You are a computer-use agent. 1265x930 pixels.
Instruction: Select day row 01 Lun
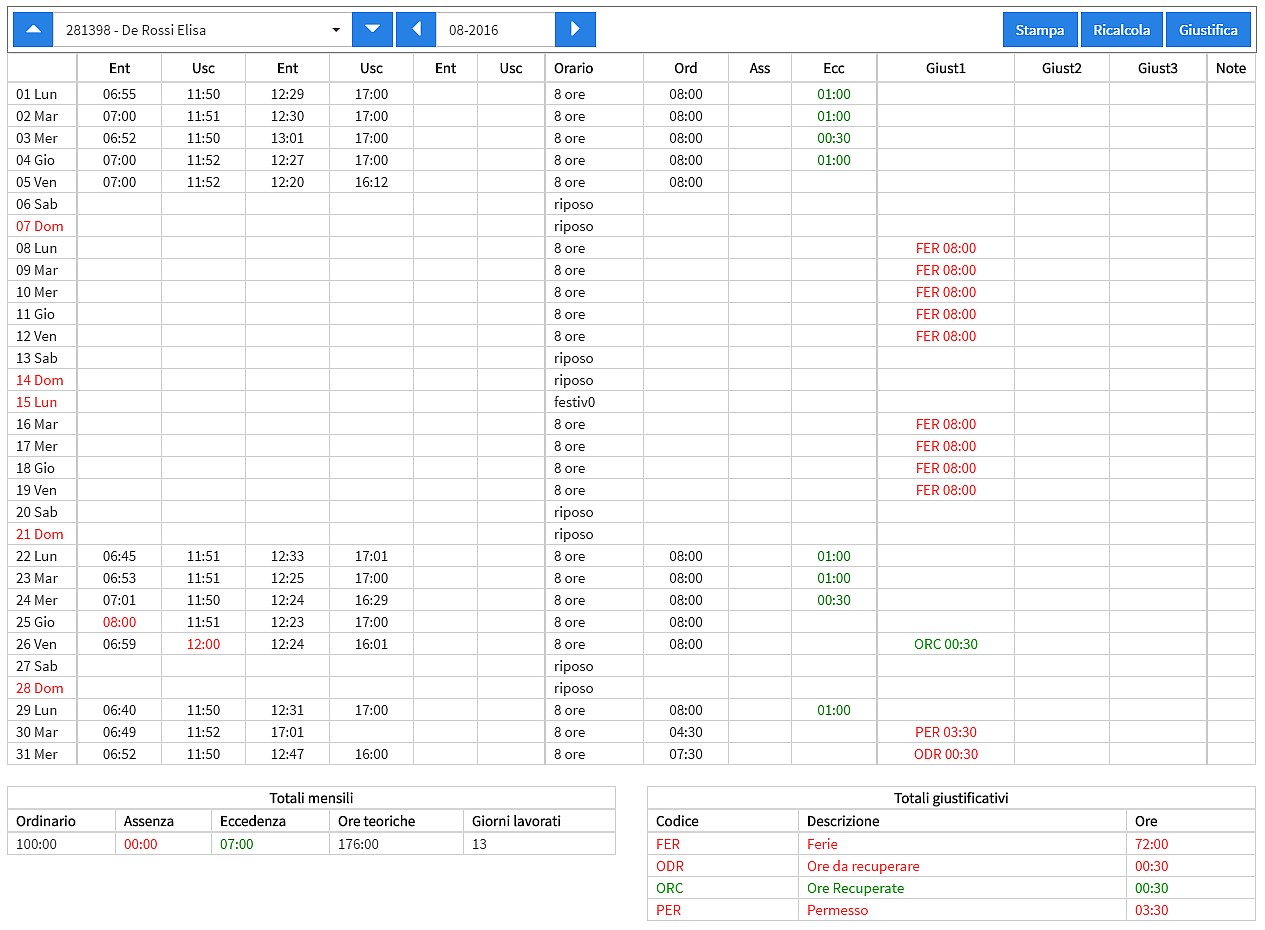[631, 94]
